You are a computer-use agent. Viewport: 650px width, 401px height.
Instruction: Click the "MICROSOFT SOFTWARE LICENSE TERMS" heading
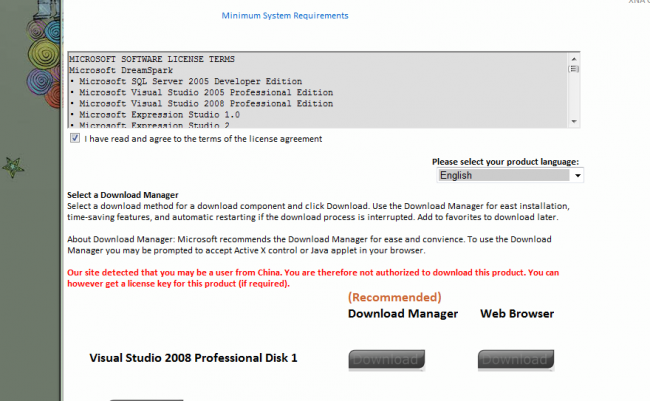click(152, 59)
